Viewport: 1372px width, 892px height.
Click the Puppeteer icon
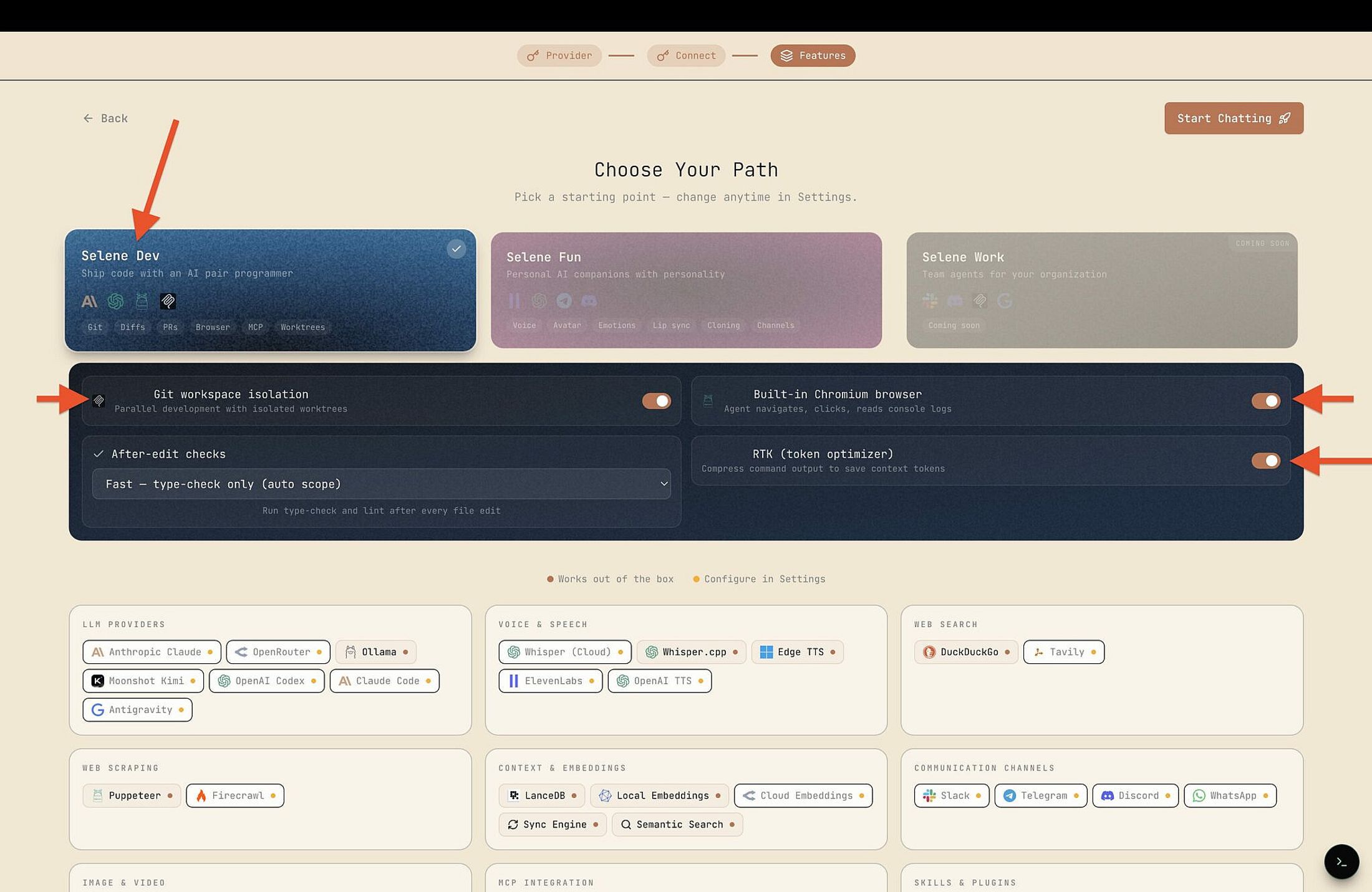click(x=97, y=795)
